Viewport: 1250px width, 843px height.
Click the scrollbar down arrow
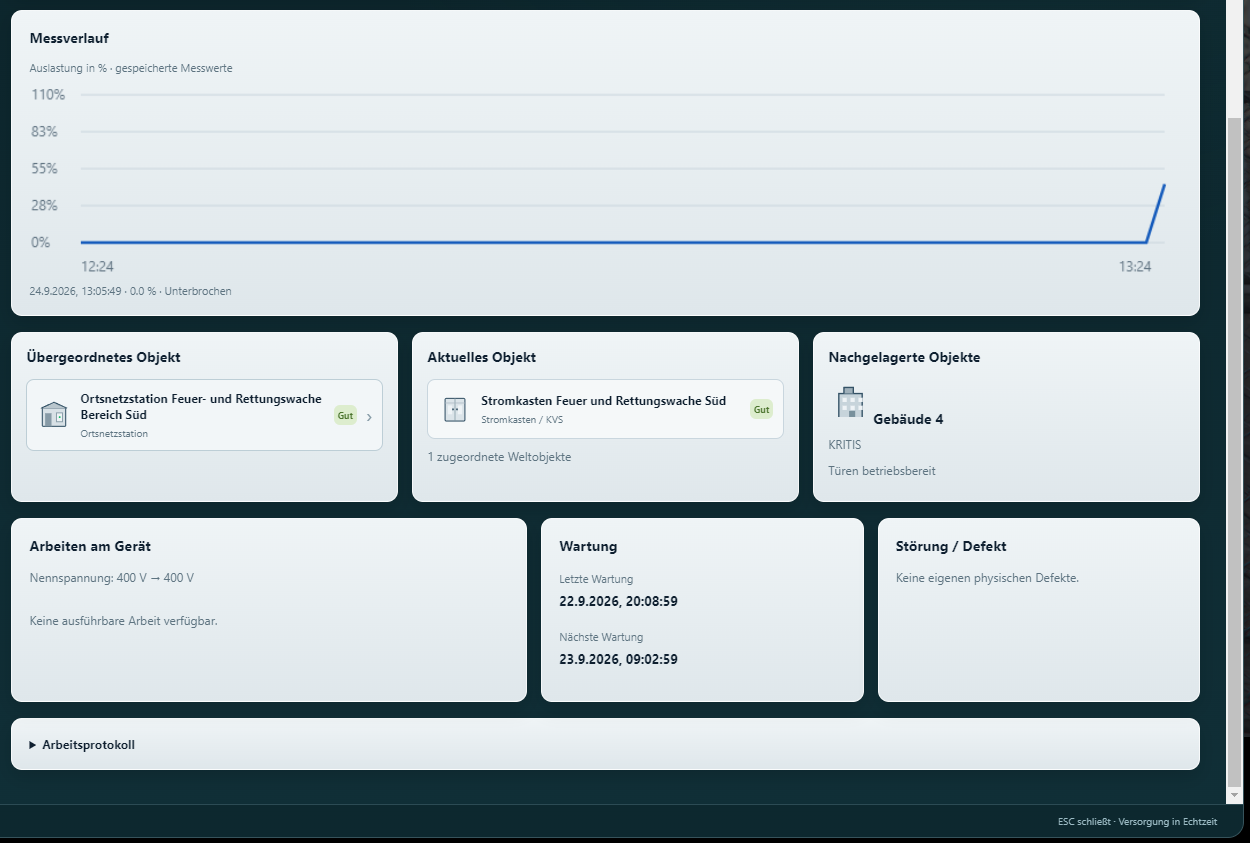point(1234,795)
